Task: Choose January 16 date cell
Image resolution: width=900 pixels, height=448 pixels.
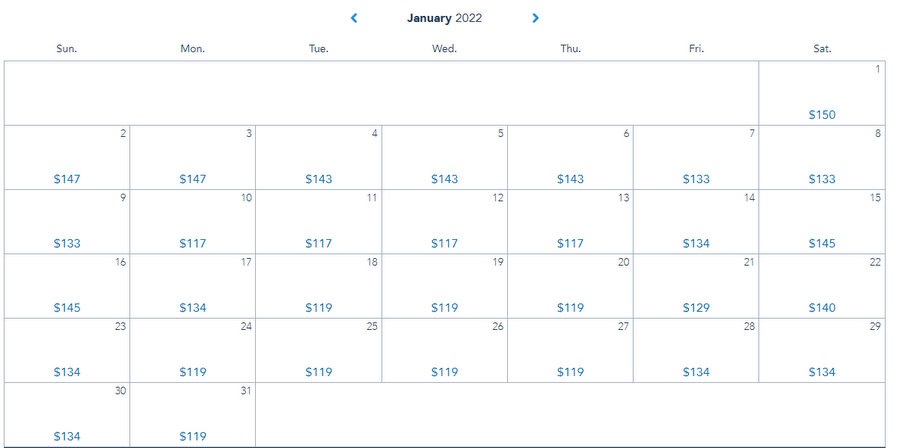Action: click(67, 286)
